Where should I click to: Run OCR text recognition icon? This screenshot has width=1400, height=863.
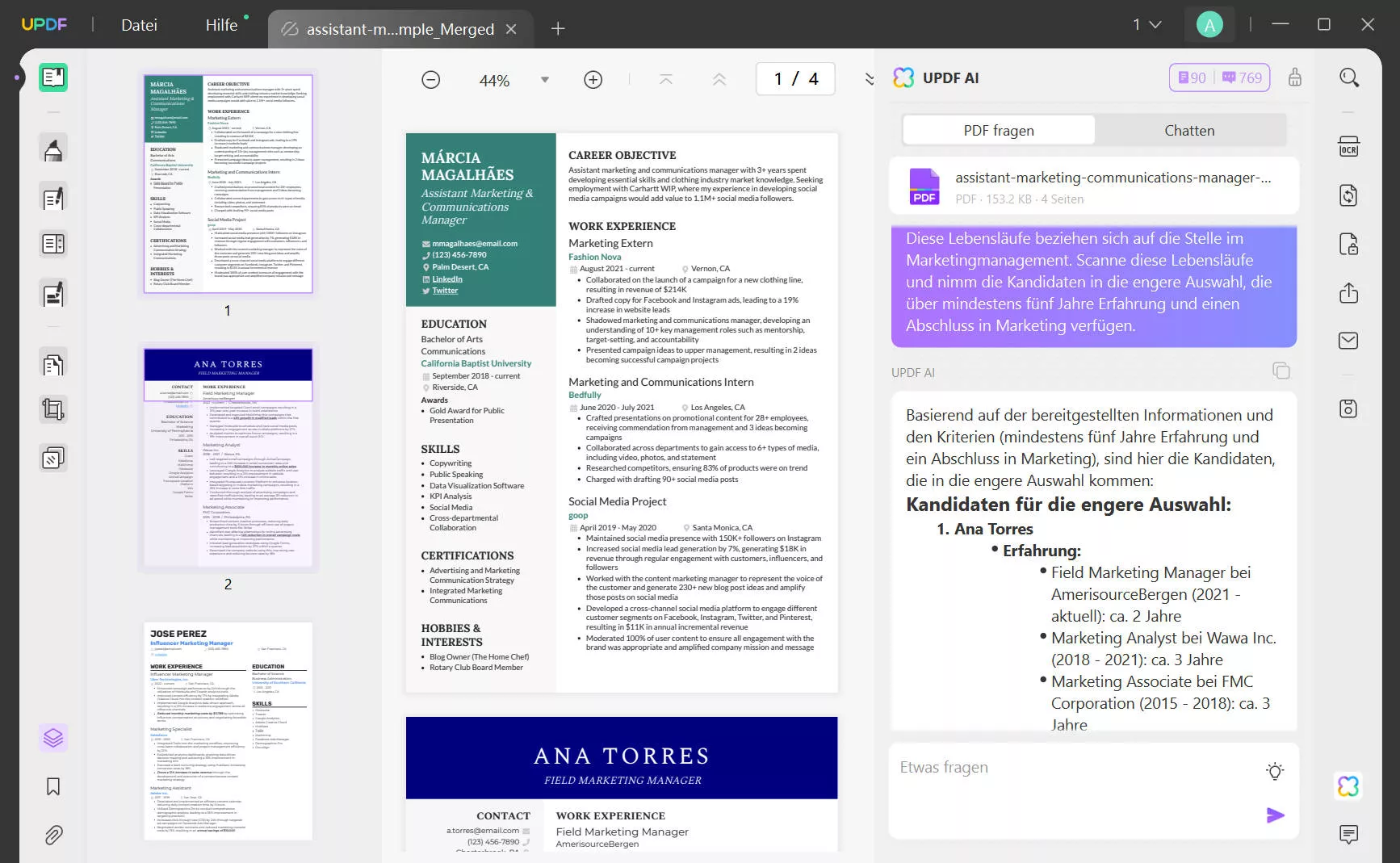(x=1348, y=147)
